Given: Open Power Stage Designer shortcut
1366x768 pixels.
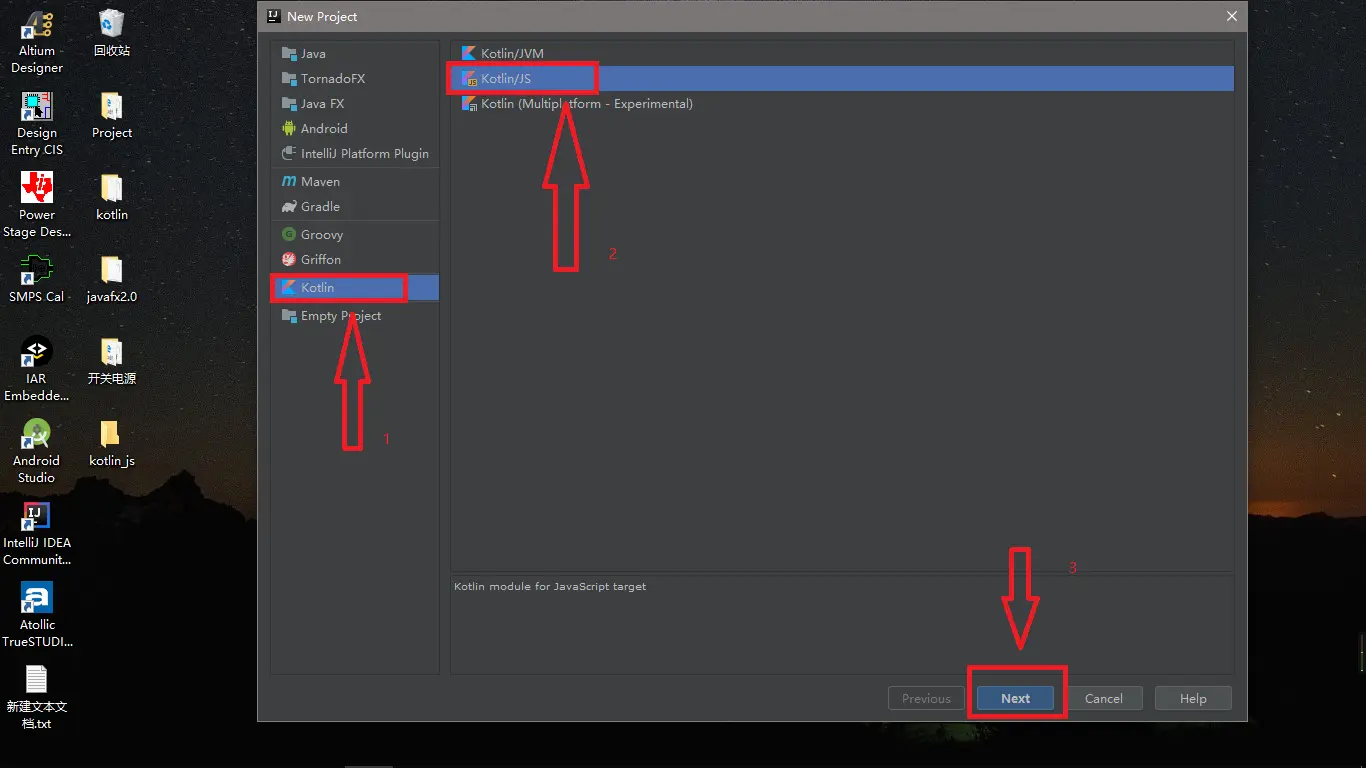Looking at the screenshot, I should click(x=37, y=206).
